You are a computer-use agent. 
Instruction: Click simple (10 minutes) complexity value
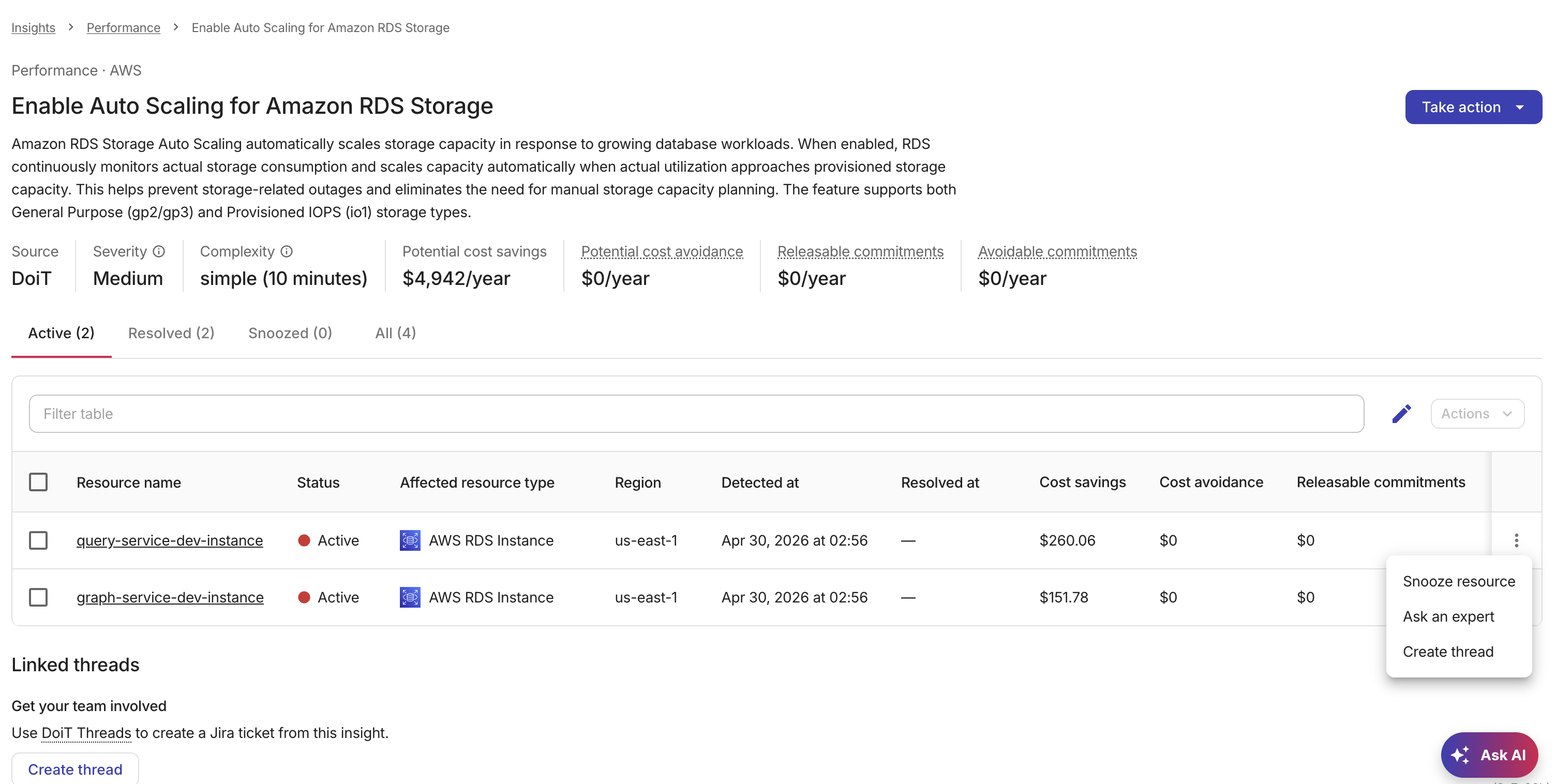283,278
